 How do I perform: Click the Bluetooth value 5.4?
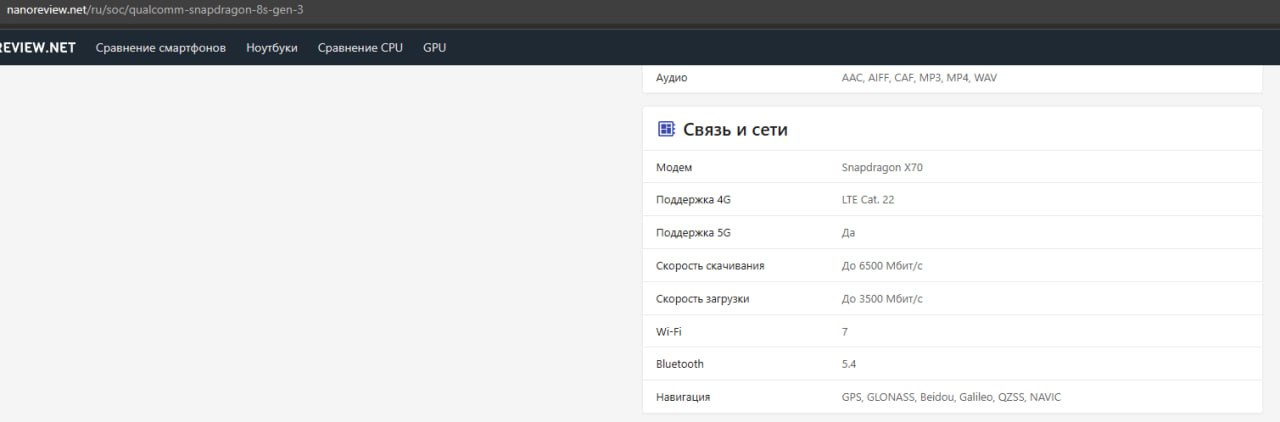click(x=849, y=364)
